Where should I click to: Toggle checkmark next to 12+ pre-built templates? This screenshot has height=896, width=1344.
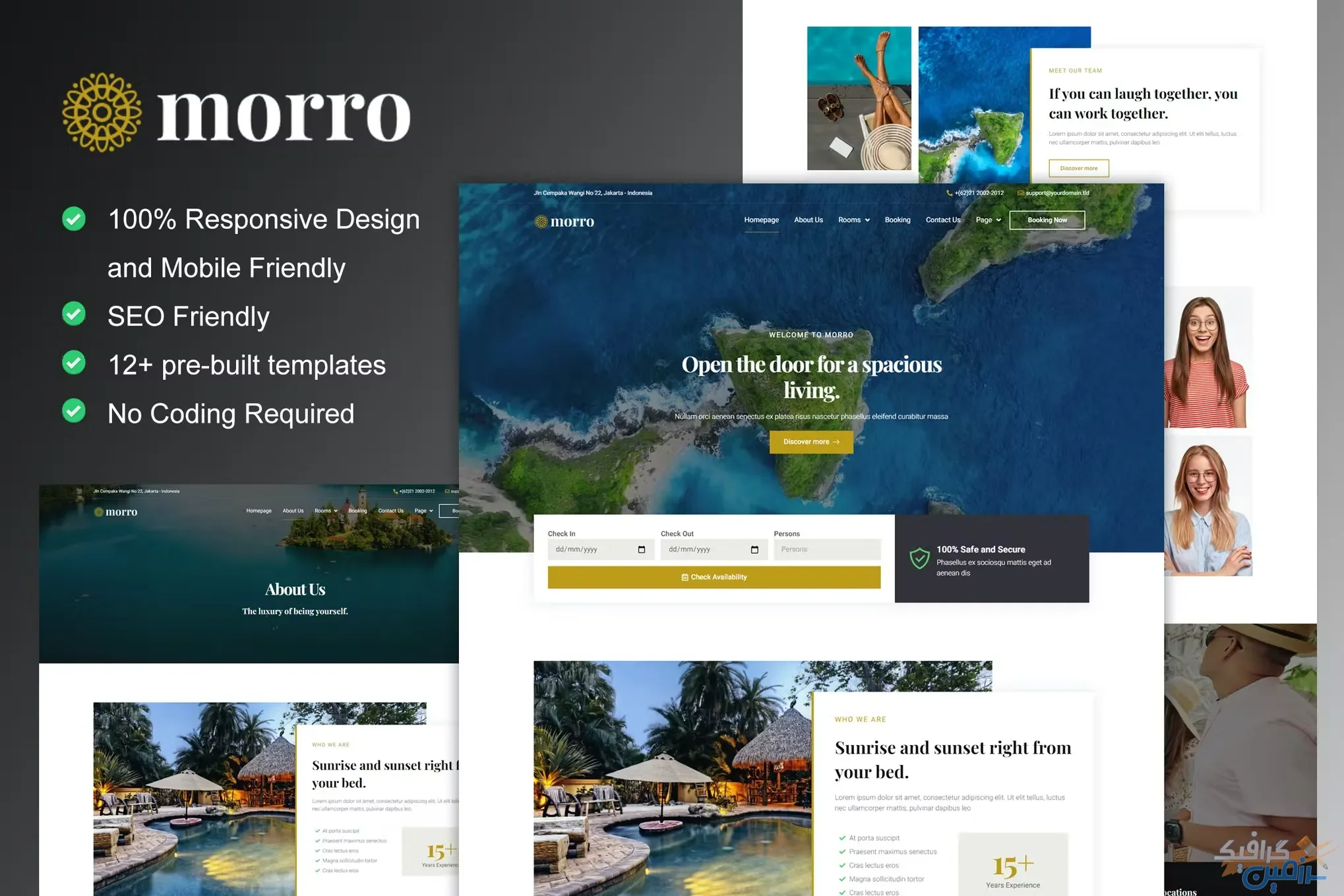pos(75,364)
